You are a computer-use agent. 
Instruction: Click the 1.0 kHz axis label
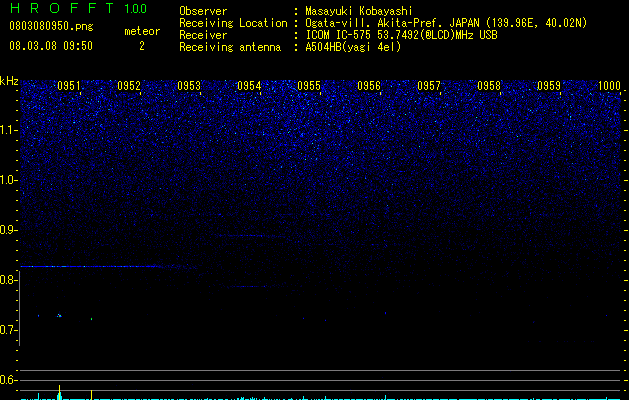[x=9, y=180]
